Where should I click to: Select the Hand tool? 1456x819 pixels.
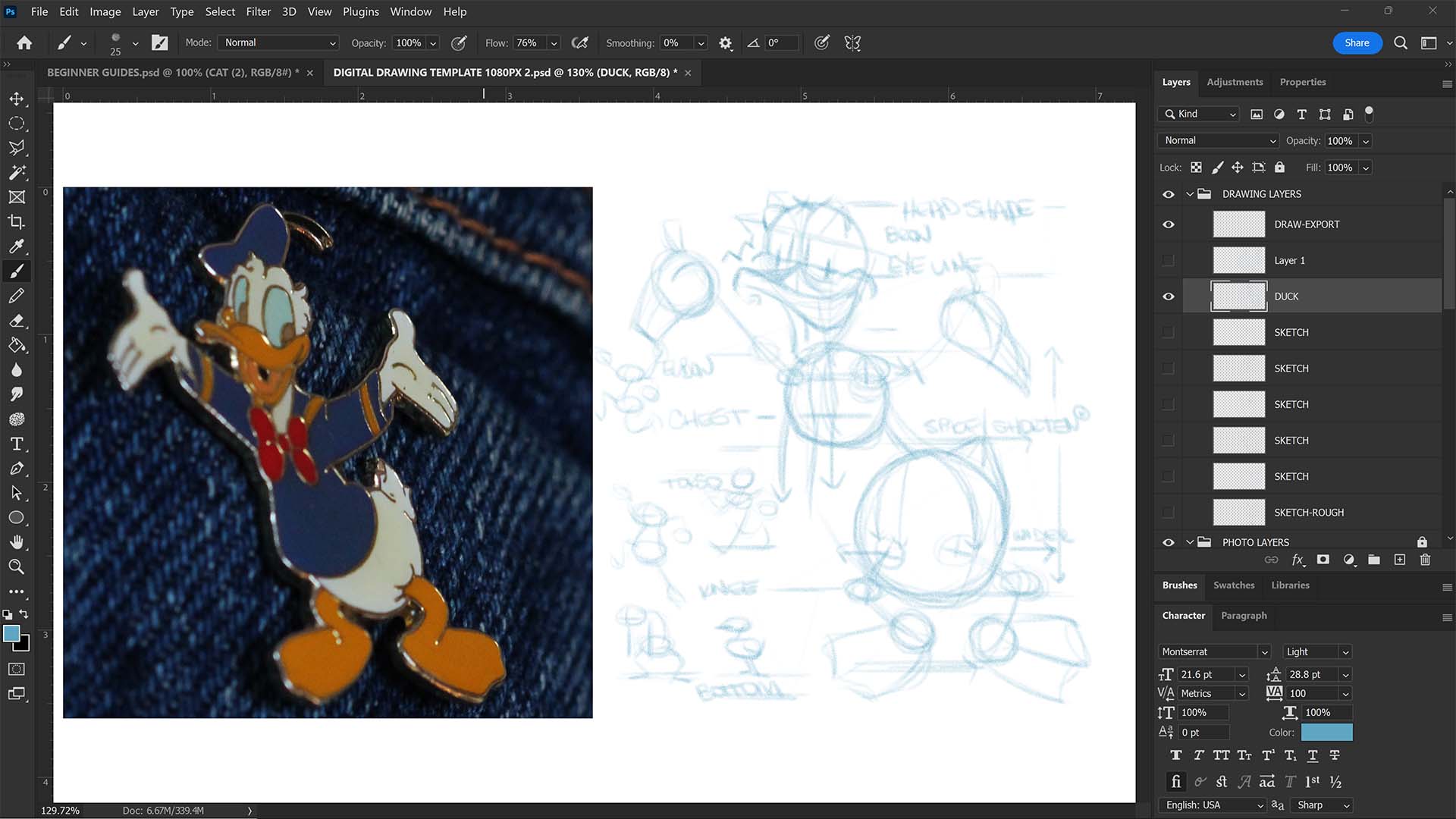click(x=17, y=542)
